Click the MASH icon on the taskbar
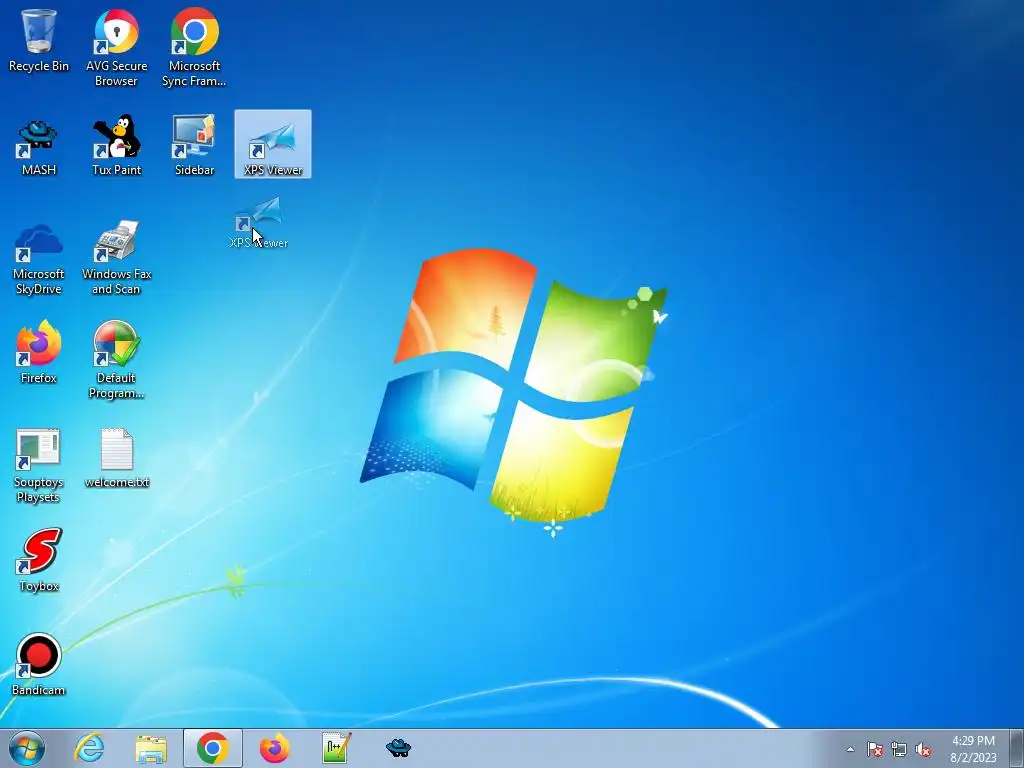The width and height of the screenshot is (1024, 768). point(398,748)
